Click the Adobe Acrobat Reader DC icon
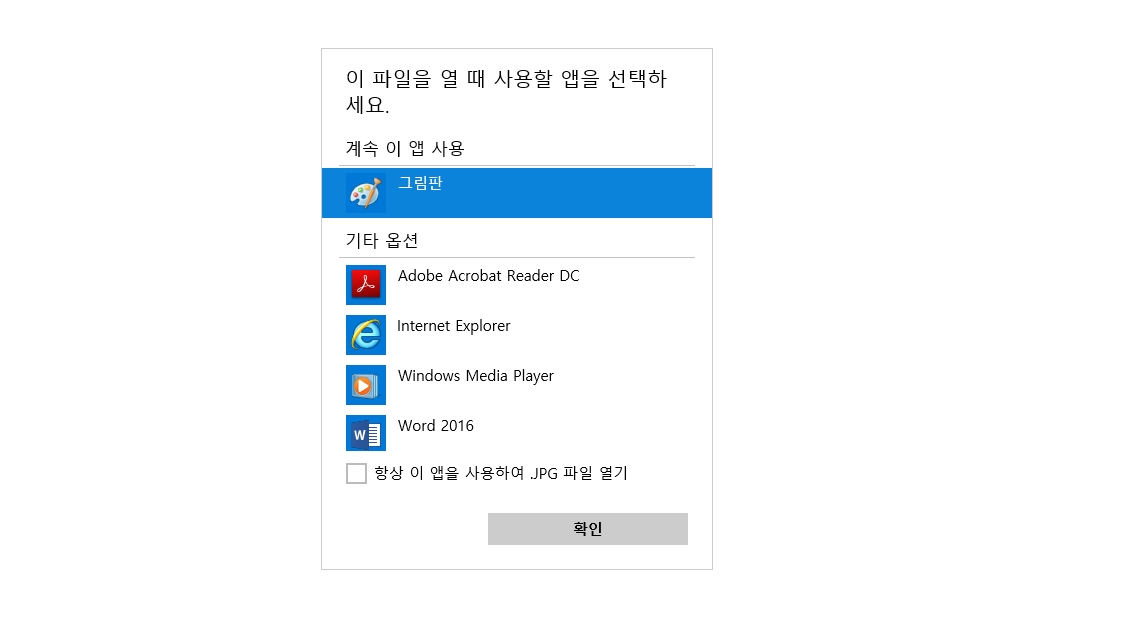This screenshot has height=635, width=1129. tap(366, 285)
